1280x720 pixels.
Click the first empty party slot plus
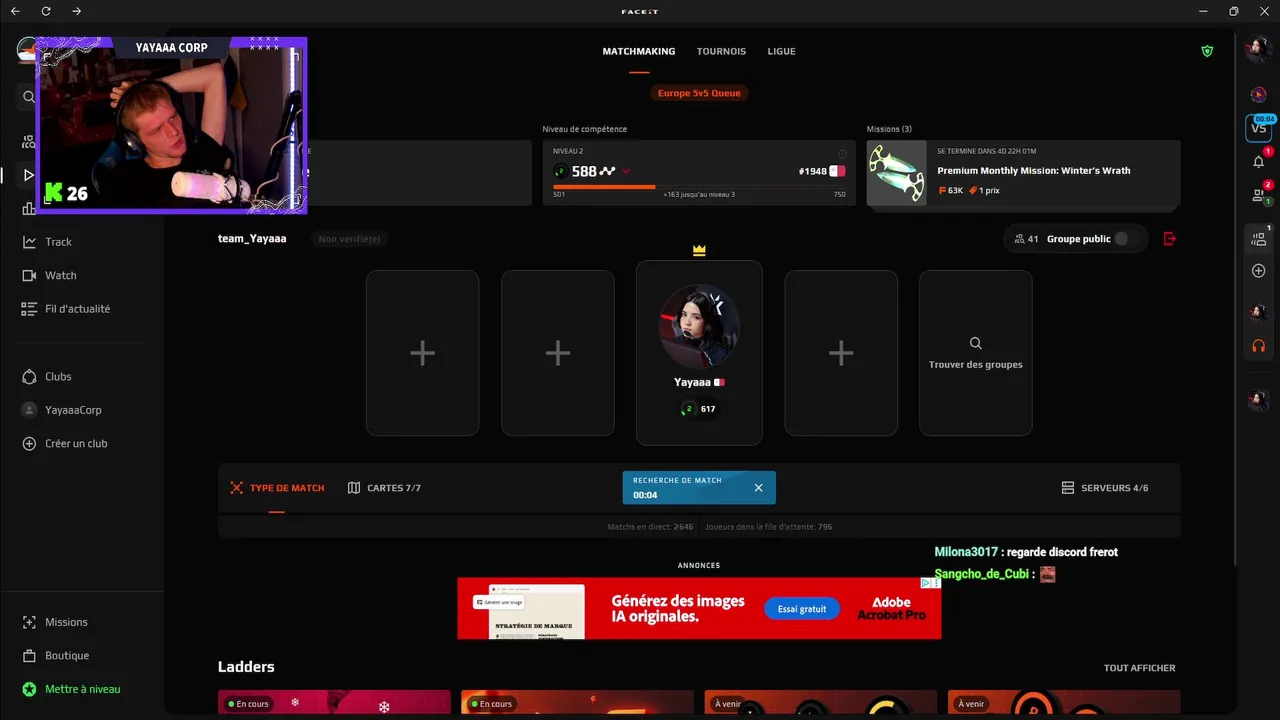[422, 353]
